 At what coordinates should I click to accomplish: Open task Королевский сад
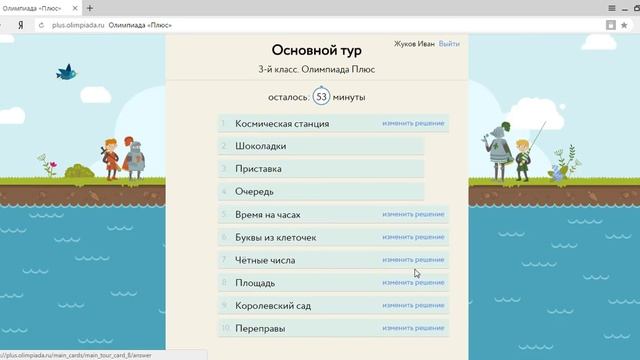[273, 306]
